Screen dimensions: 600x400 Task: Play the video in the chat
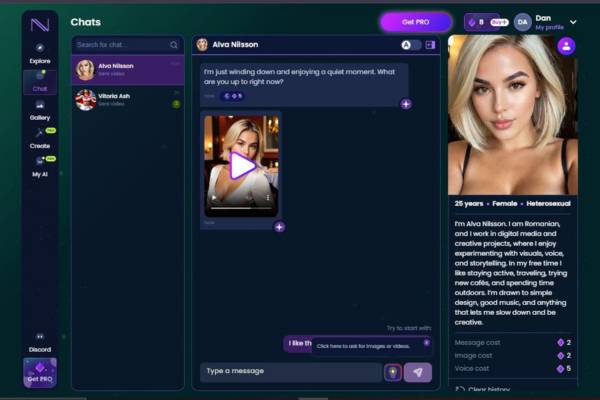242,165
